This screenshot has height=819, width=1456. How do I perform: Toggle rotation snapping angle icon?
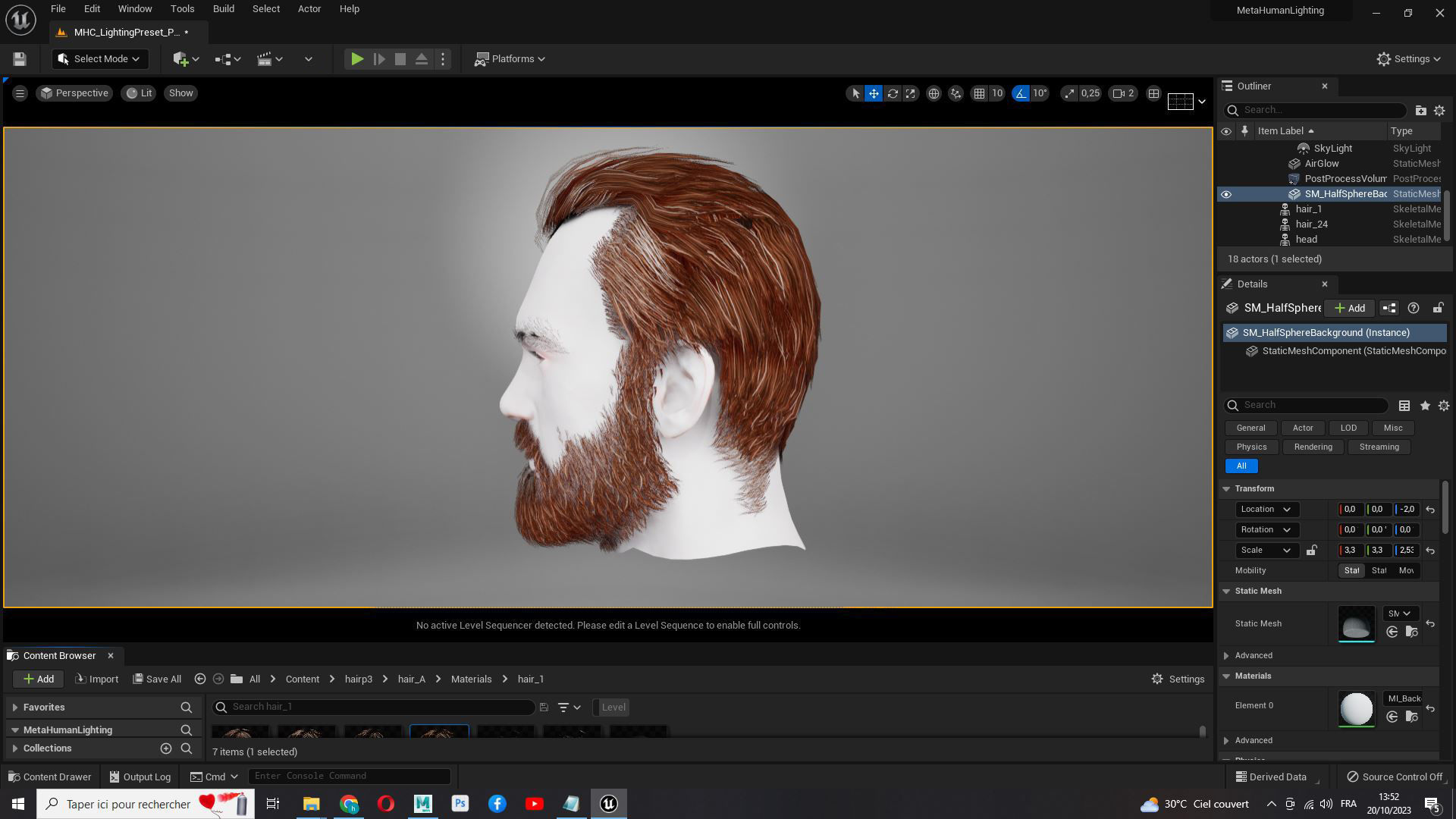tap(1021, 93)
